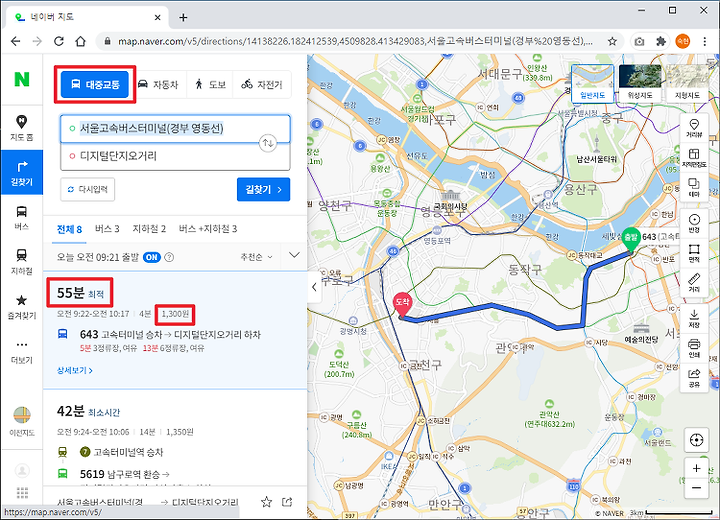Center map on current location
Viewport: 720px width, 520px height.
click(x=696, y=440)
